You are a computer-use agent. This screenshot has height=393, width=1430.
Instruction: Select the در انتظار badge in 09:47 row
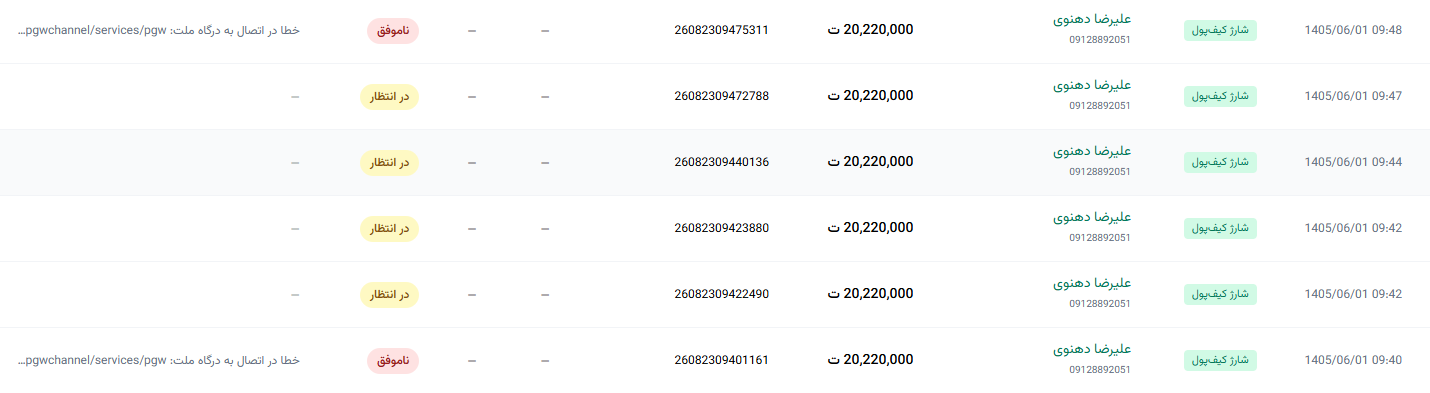tap(390, 96)
